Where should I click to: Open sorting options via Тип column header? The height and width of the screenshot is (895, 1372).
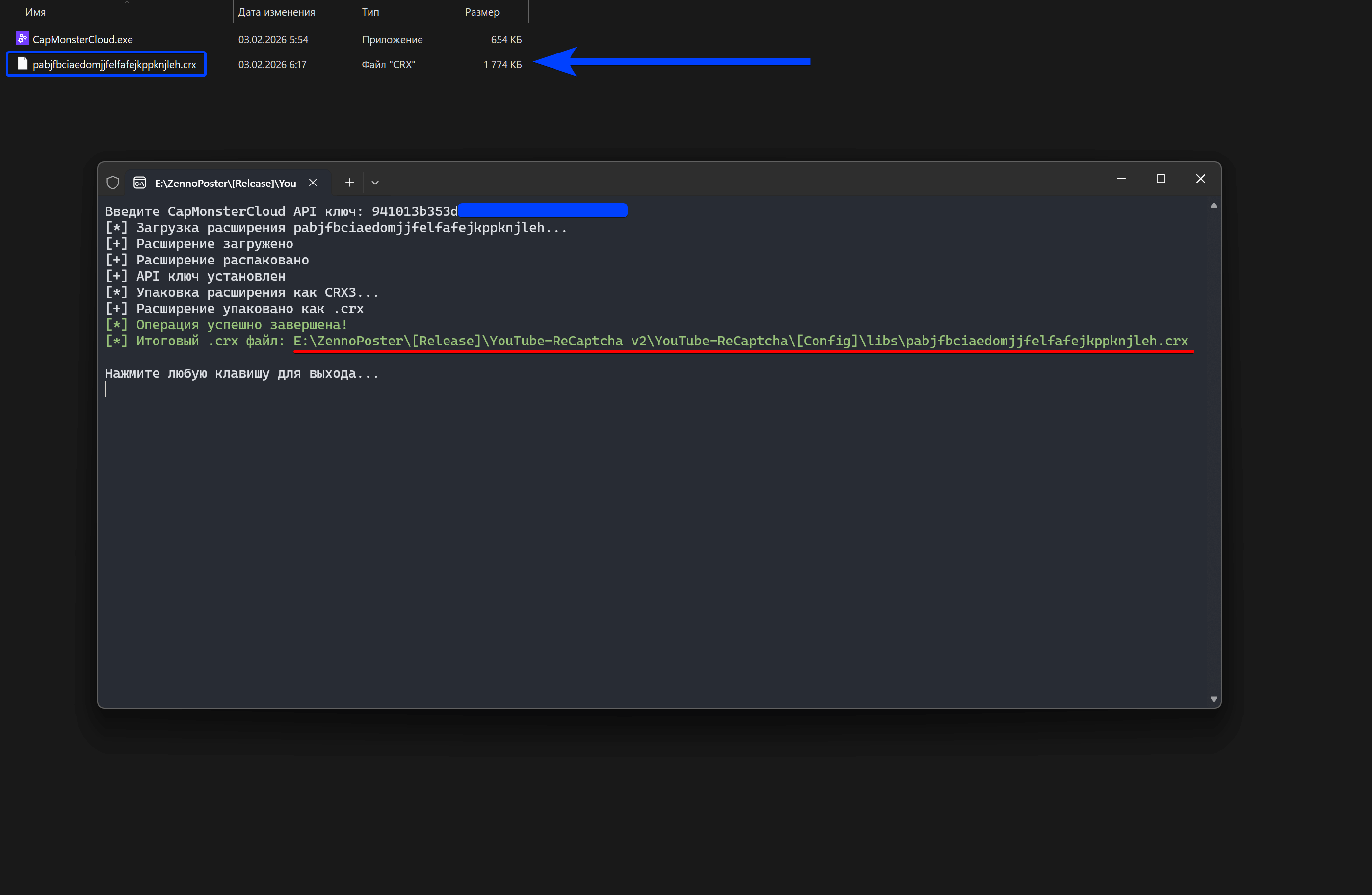(x=370, y=11)
